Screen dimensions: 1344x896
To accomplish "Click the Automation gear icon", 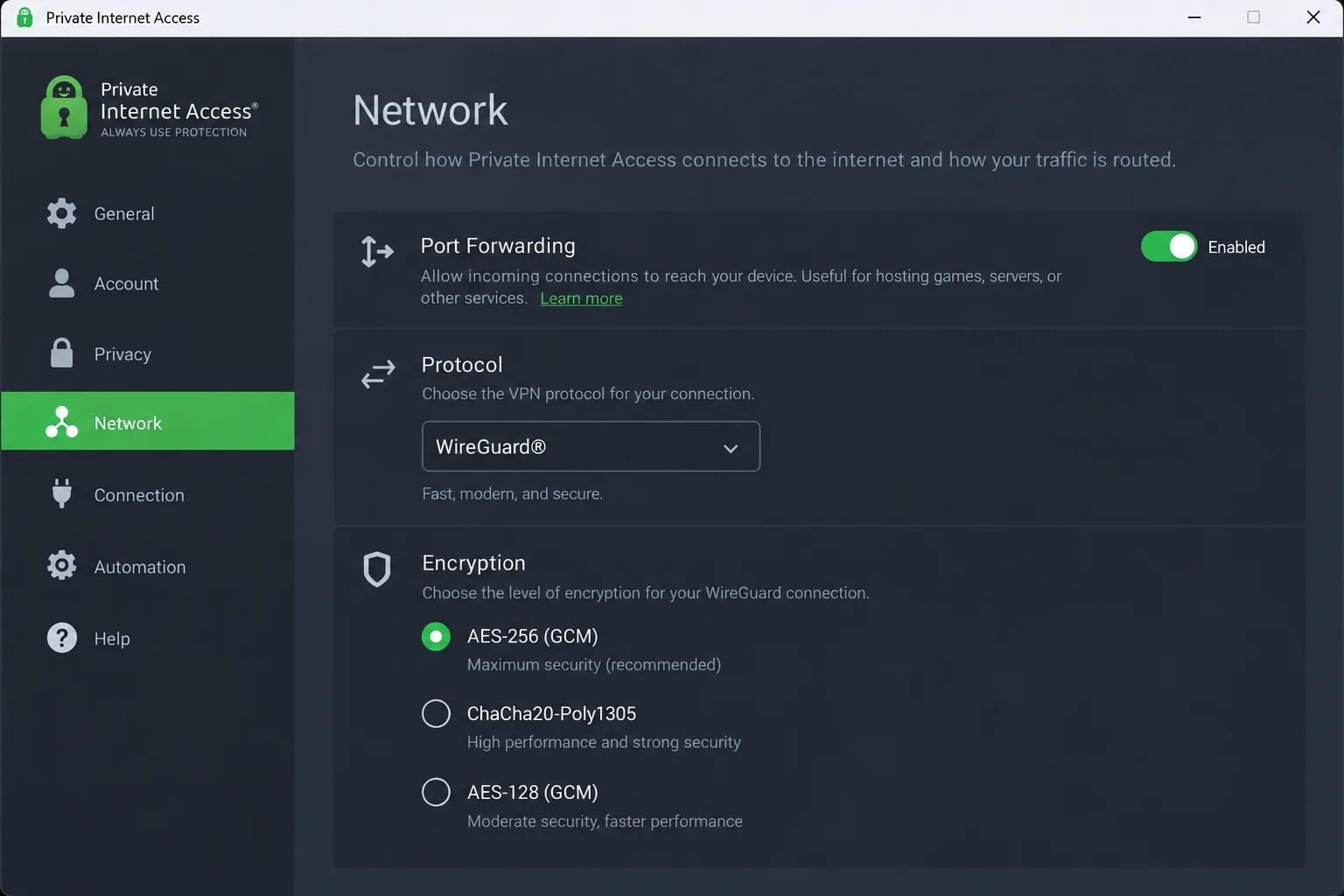I will coord(61,565).
